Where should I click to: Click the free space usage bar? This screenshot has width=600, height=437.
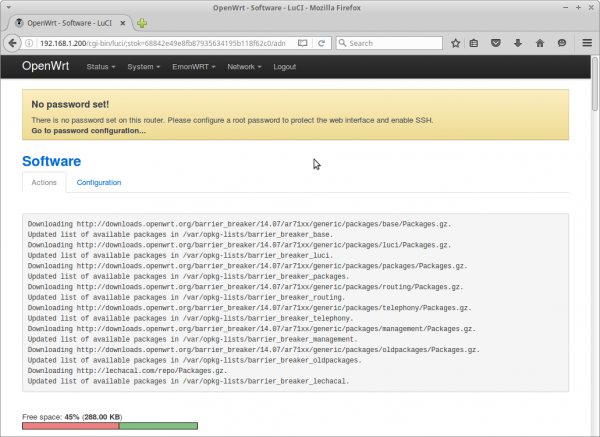tap(110, 426)
